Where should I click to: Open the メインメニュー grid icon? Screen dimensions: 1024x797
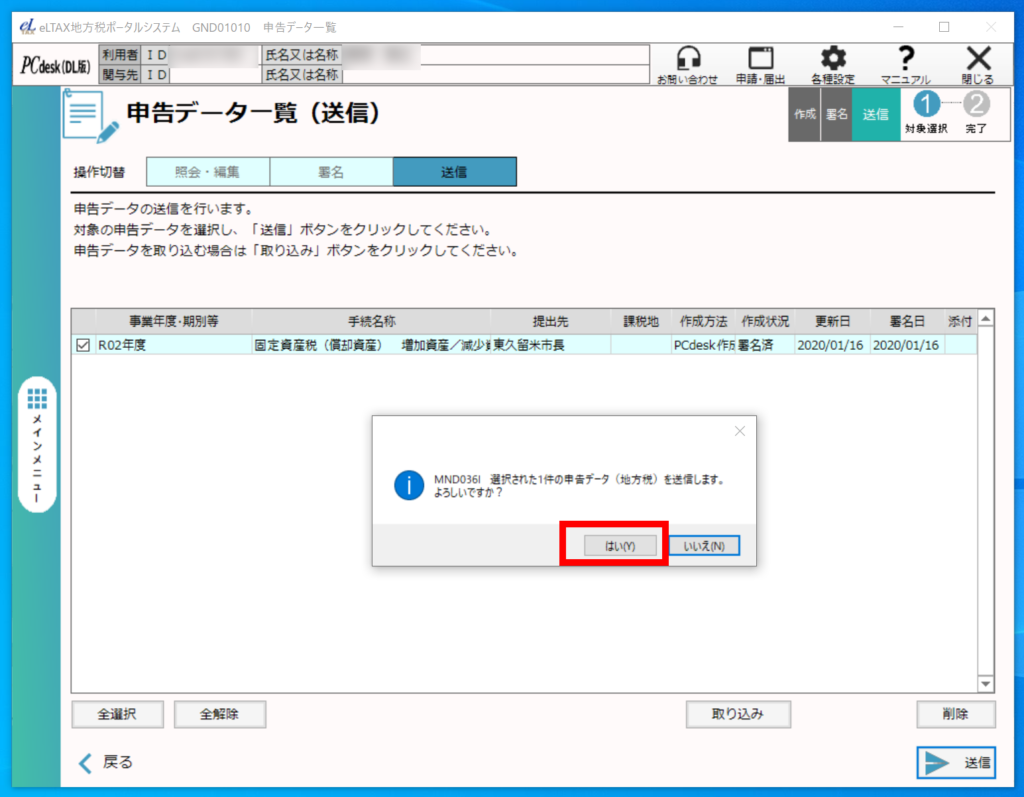37,399
